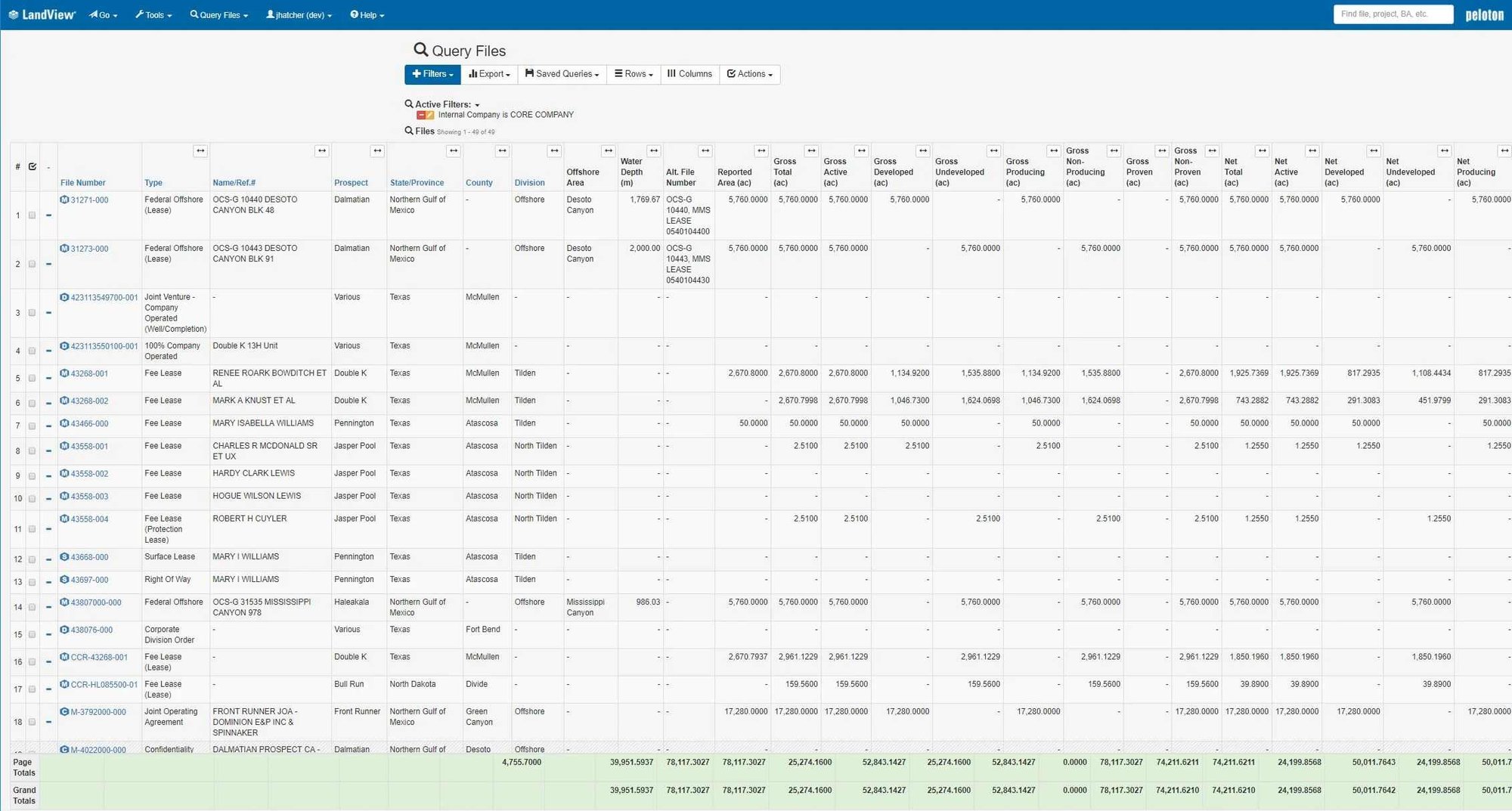Click the resize icon above File Number column

(200, 151)
